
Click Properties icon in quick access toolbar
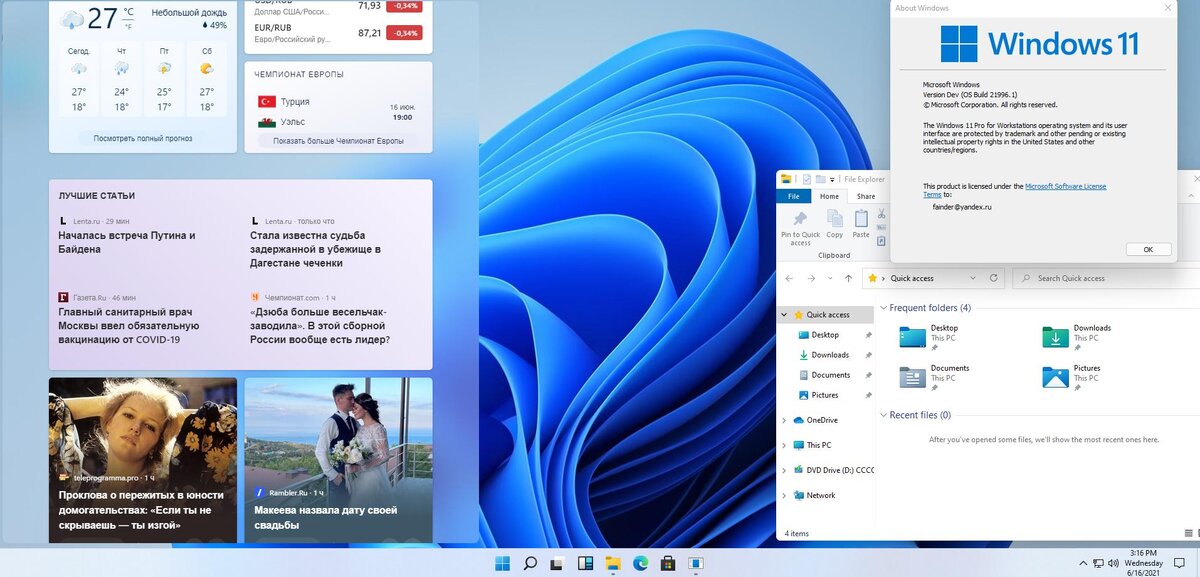pyautogui.click(x=806, y=179)
